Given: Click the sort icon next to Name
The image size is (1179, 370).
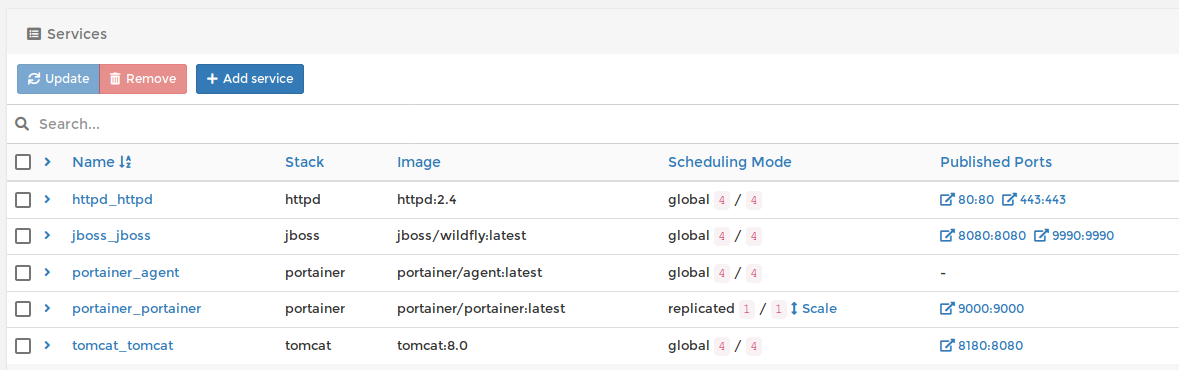Looking at the screenshot, I should coord(125,162).
